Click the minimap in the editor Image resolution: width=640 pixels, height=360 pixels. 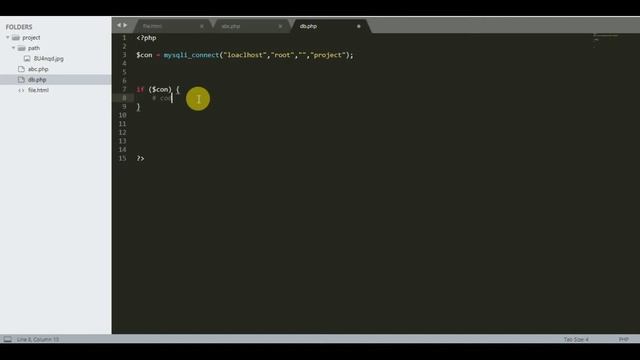(x=605, y=41)
